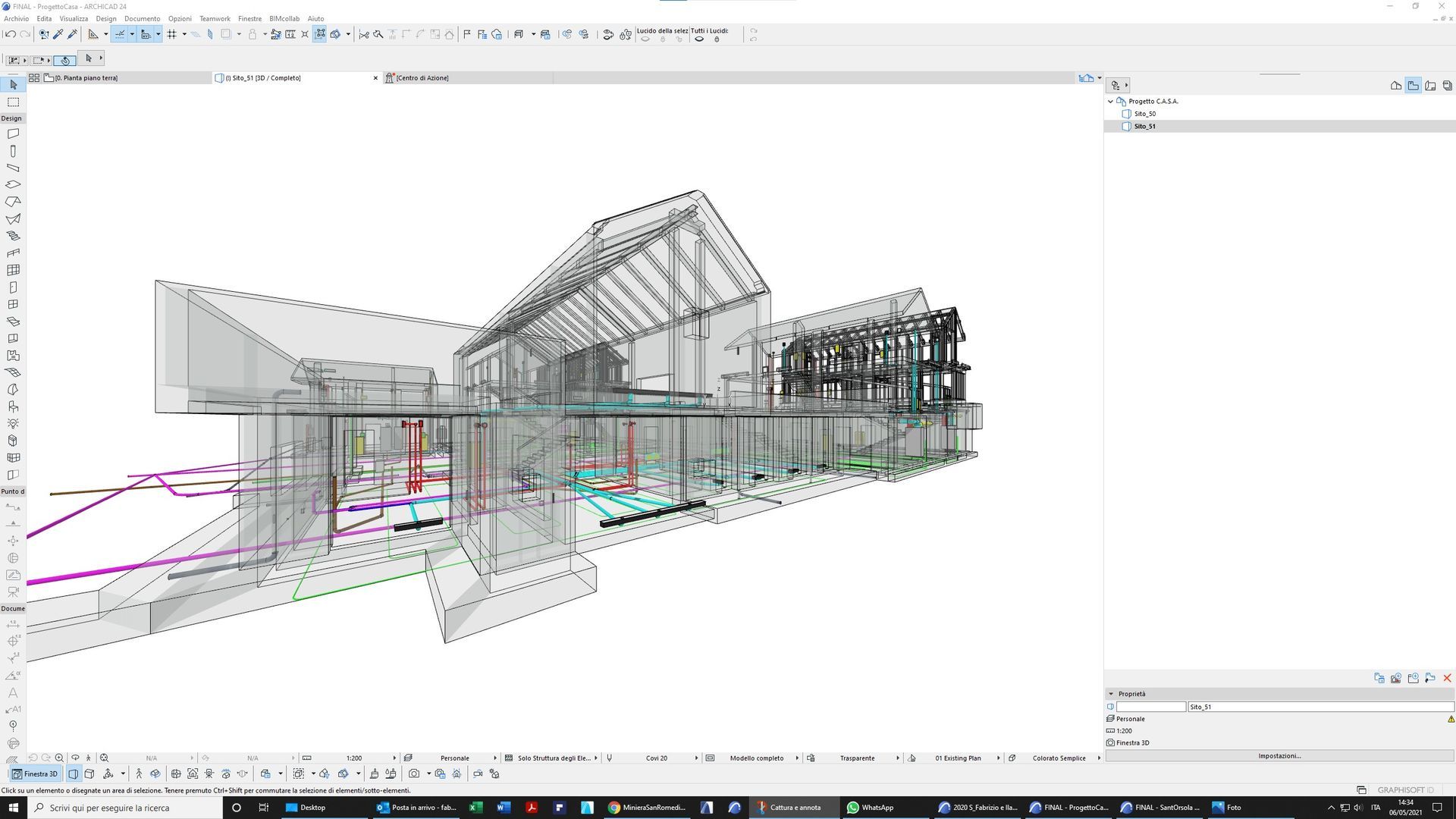The width and height of the screenshot is (1456, 819).
Task: Click the Inject Parameters syringe icon
Action: 72,34
